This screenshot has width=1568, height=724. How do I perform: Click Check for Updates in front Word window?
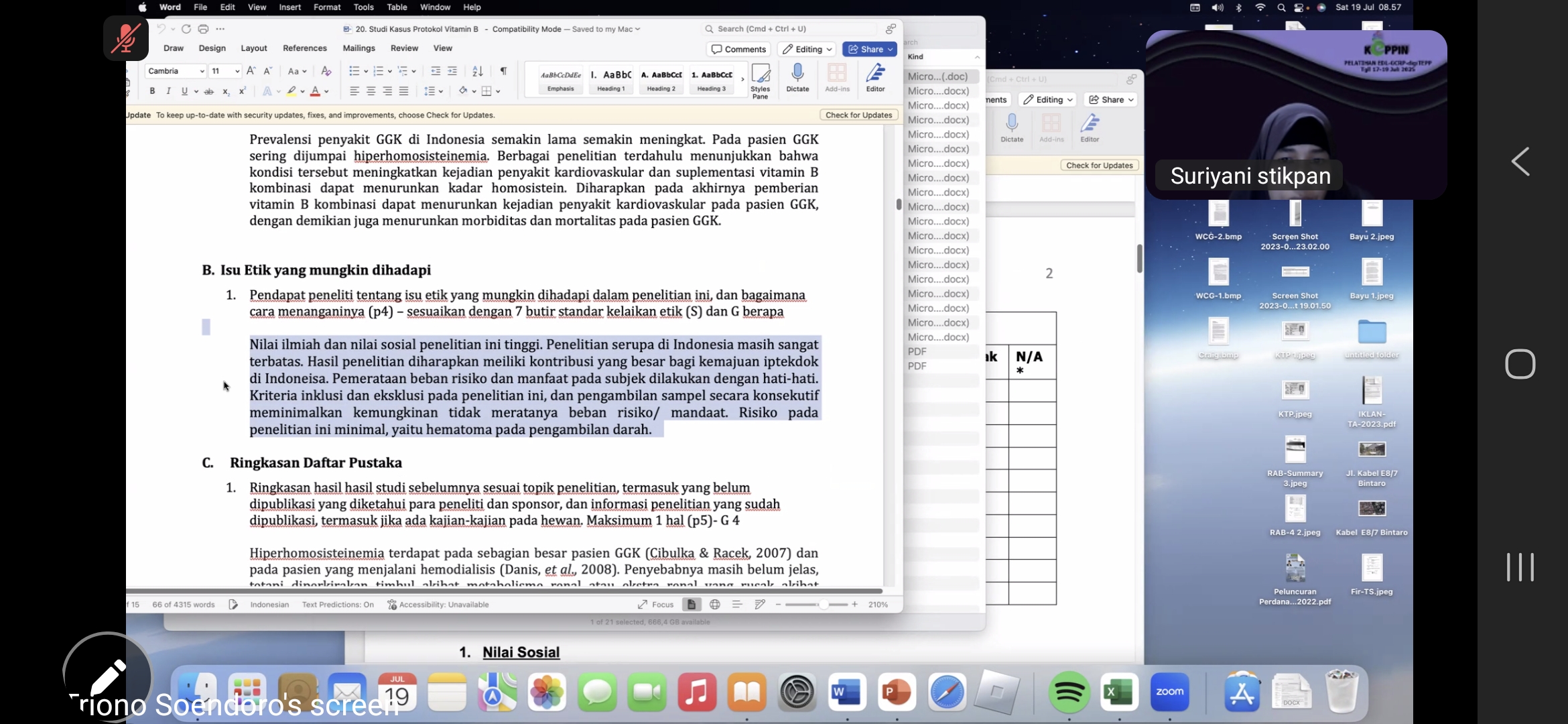click(x=858, y=115)
